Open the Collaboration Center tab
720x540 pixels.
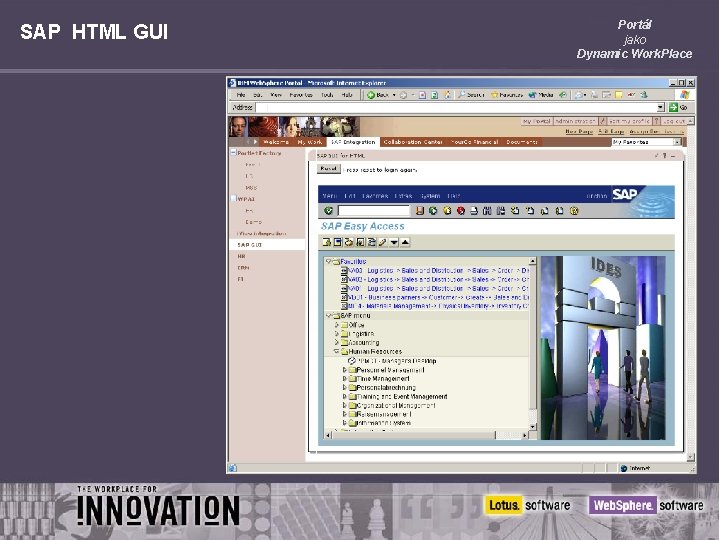point(413,142)
